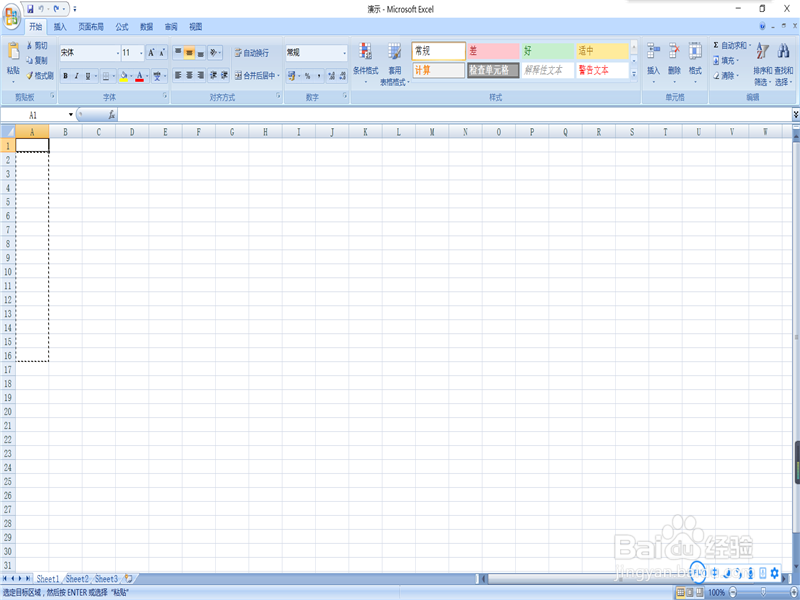Screen dimensions: 800x600
Task: Switch to Page Layout 页面布局 tab
Action: point(91,27)
